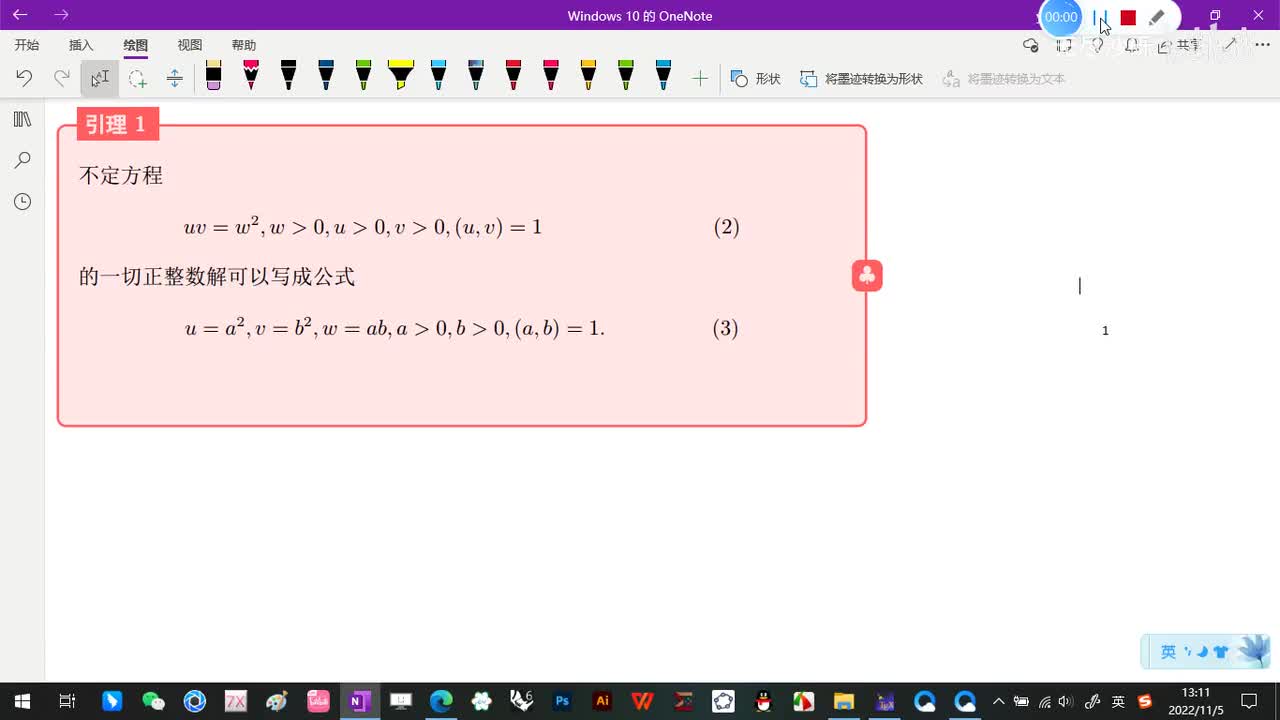Open the more options ellipsis menu
This screenshot has height=720, width=1280.
[1262, 45]
